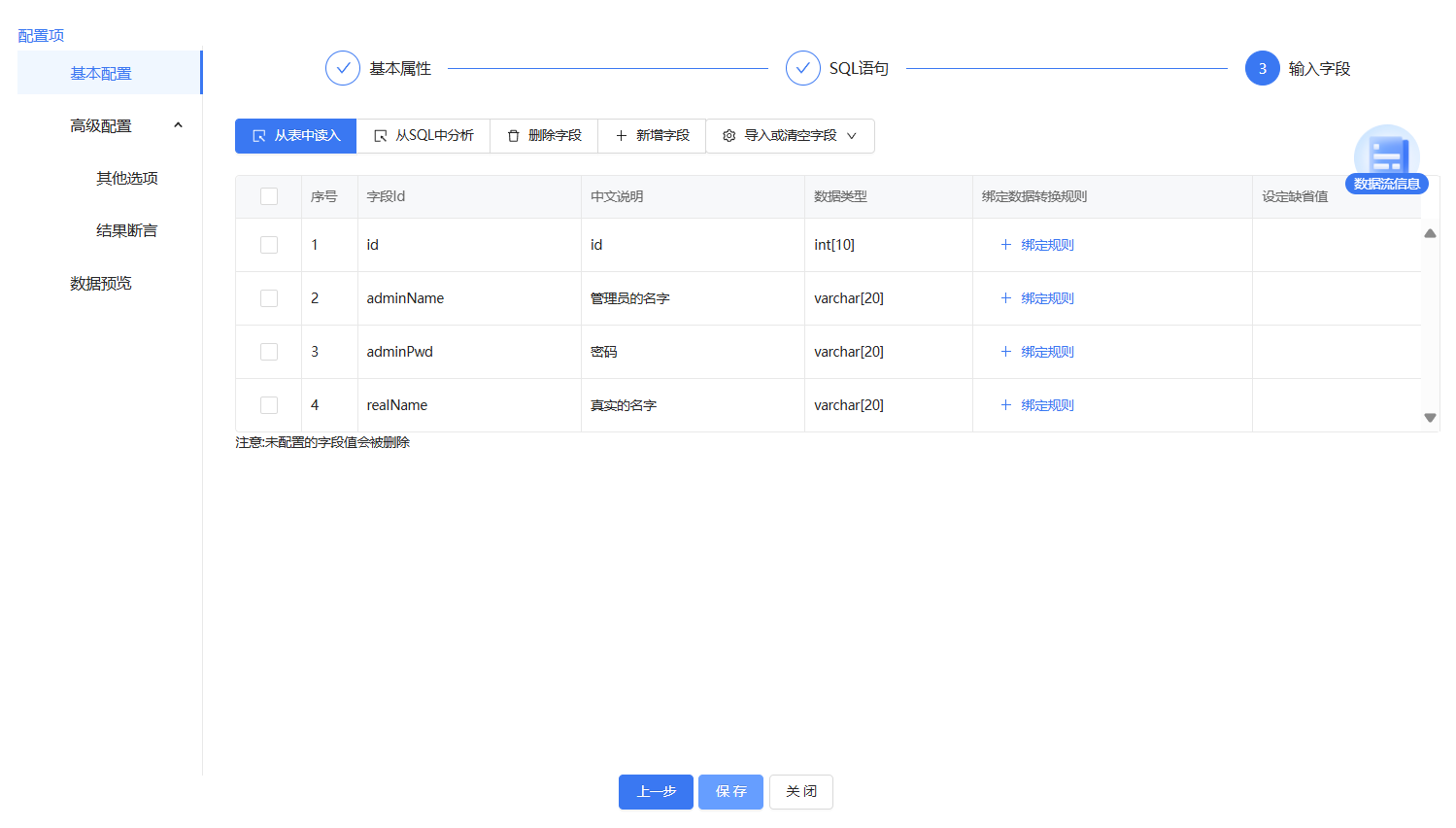The width and height of the screenshot is (1456, 828).
Task: Click the 数据流信息 floating icon
Action: tap(1386, 159)
